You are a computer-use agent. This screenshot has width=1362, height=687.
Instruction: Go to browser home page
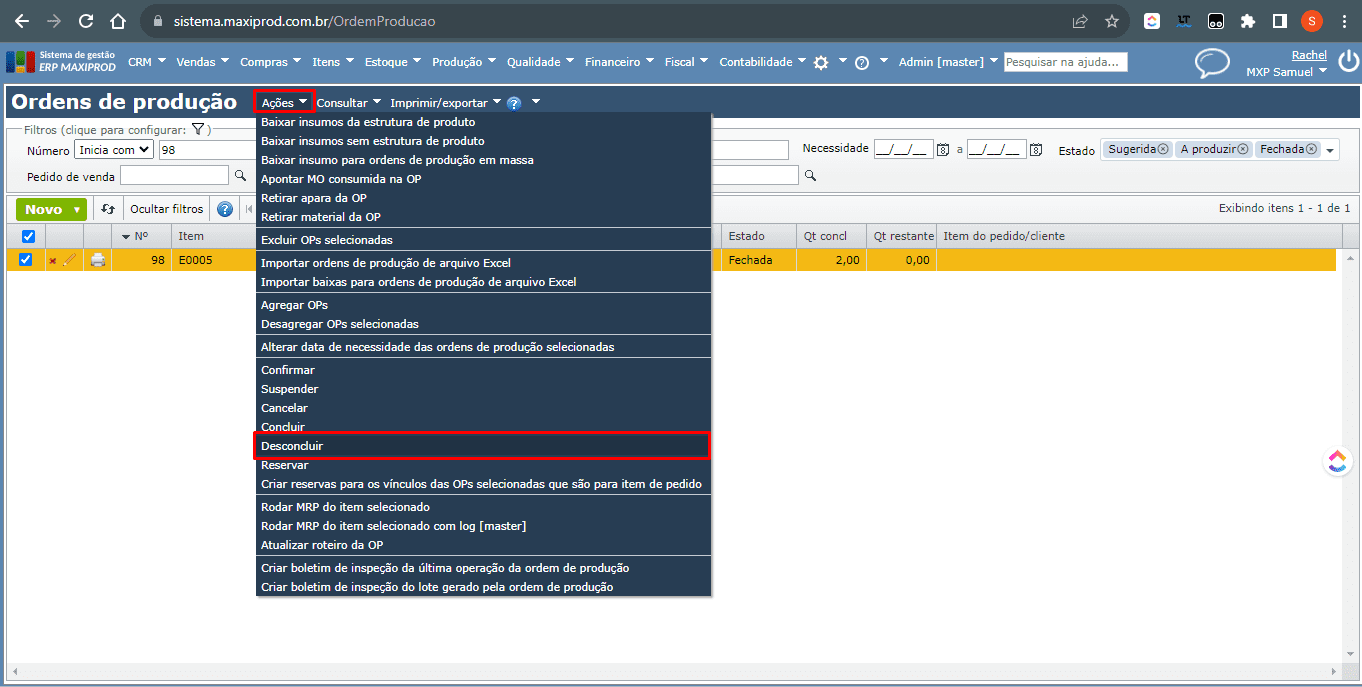(118, 20)
